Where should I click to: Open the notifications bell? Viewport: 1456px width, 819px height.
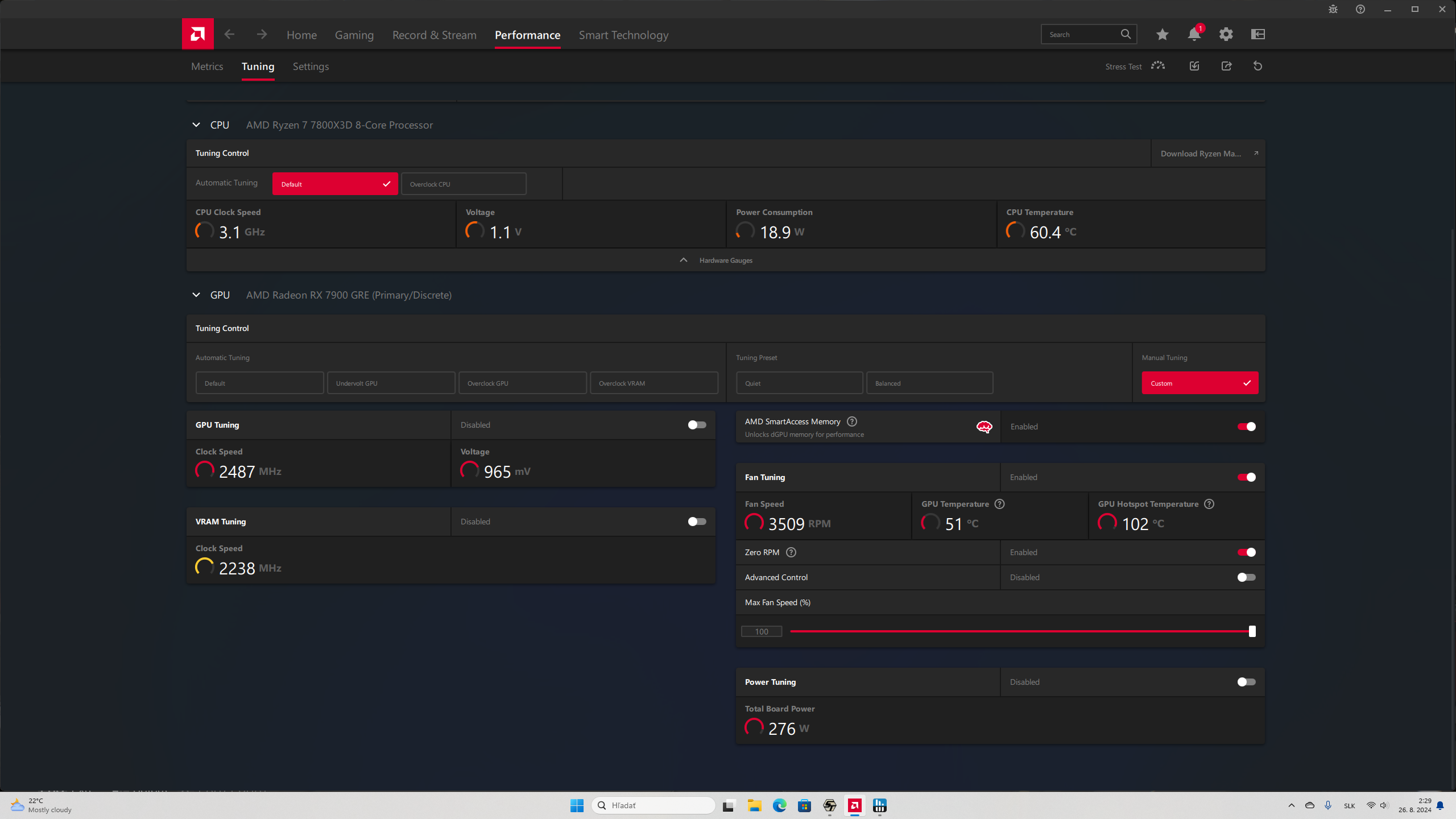point(1194,35)
